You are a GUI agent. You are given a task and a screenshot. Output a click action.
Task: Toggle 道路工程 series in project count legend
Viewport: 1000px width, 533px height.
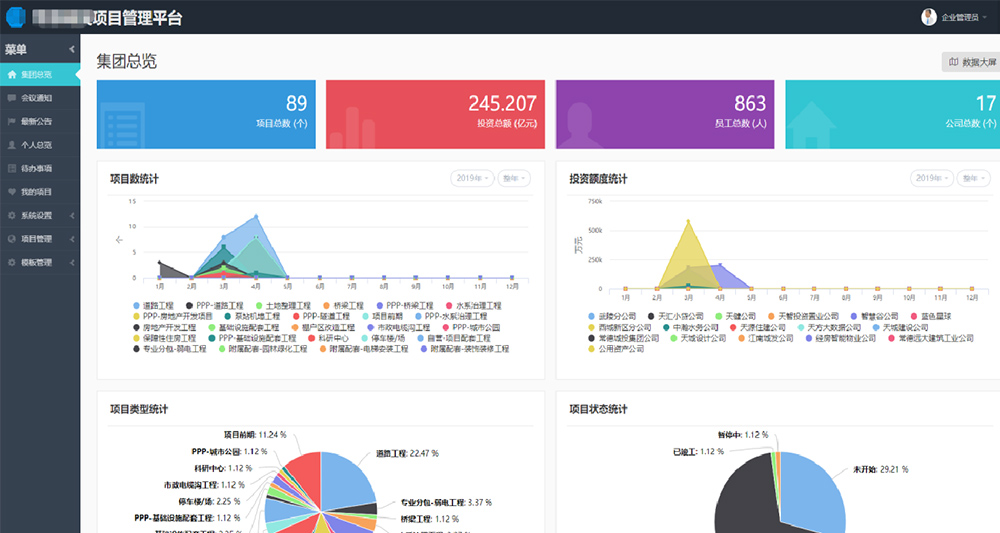pos(153,304)
